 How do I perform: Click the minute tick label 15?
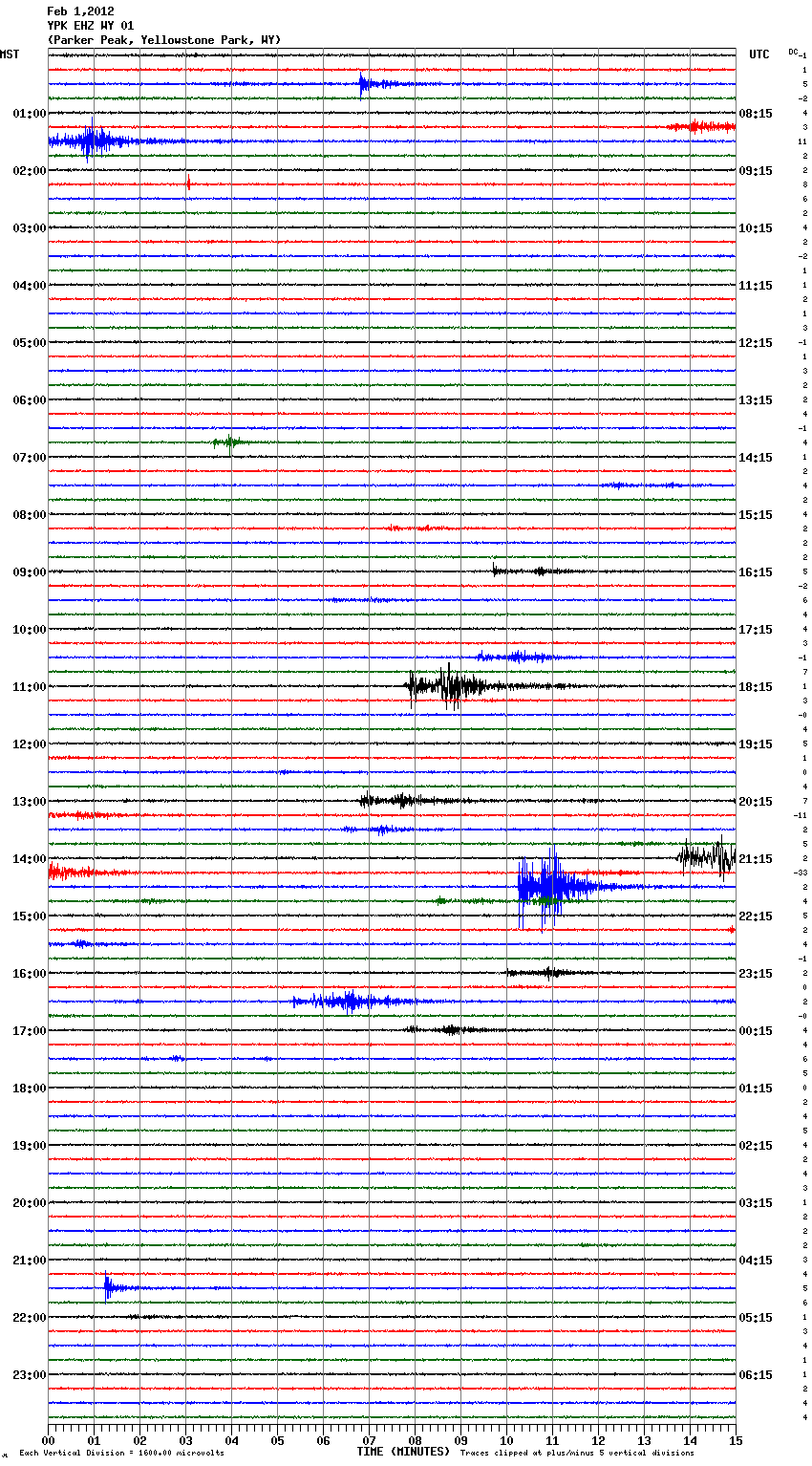(x=736, y=1440)
